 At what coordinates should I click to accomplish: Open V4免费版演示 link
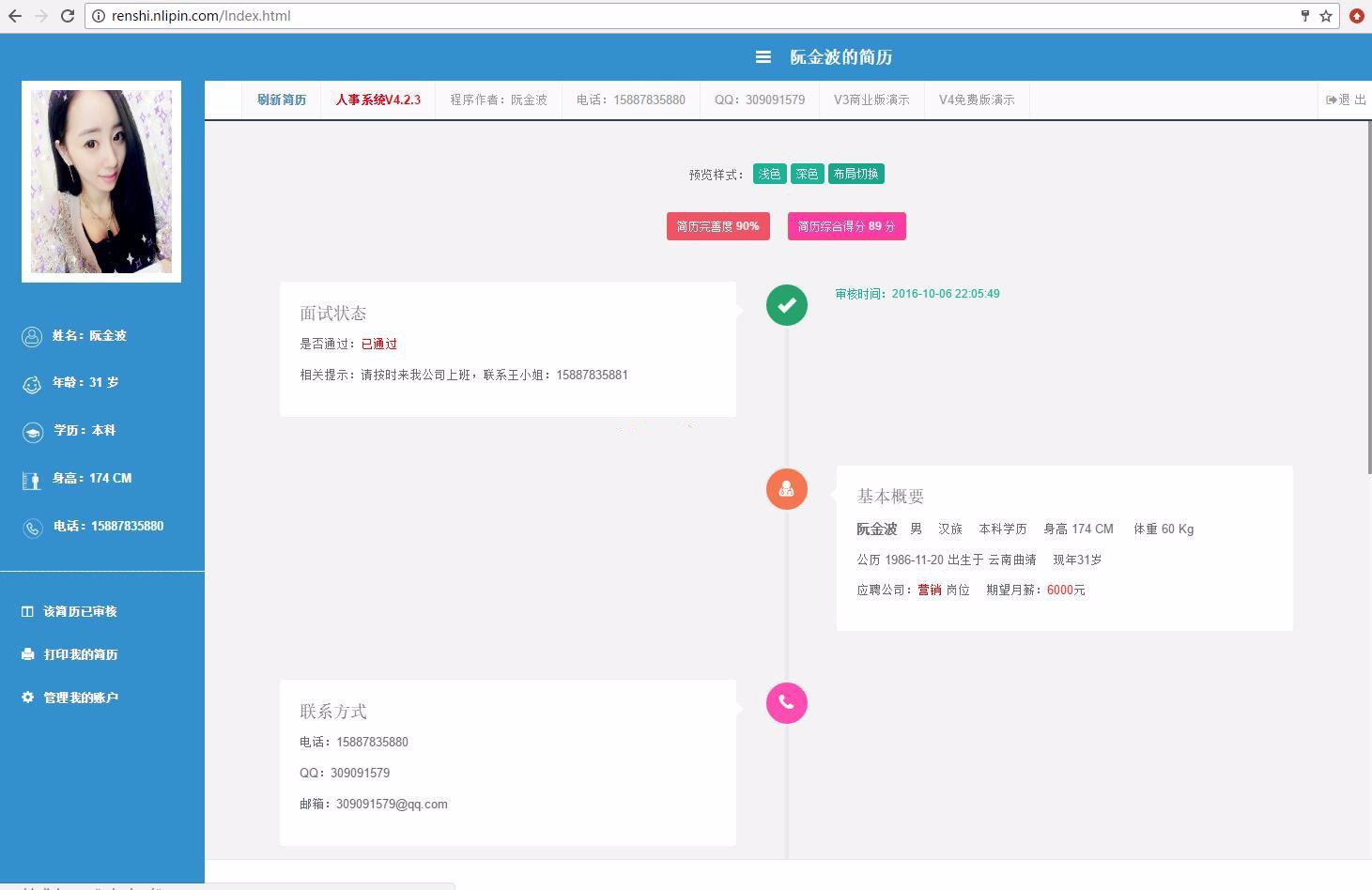point(977,100)
